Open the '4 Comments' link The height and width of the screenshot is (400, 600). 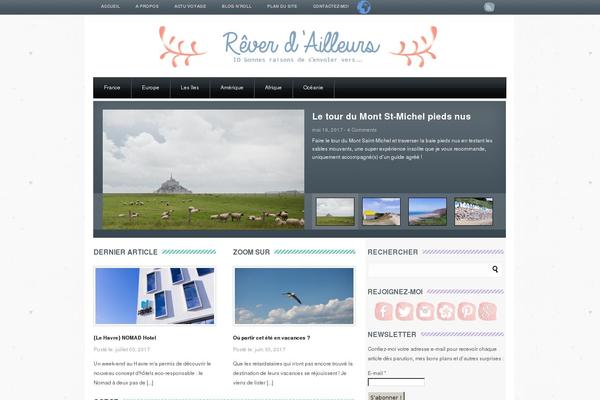click(x=362, y=130)
